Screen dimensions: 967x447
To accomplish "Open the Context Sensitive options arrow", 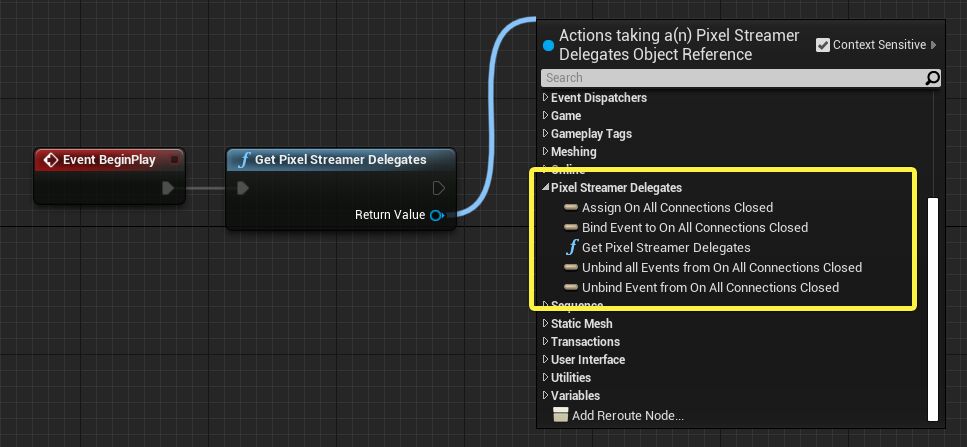I will point(934,45).
